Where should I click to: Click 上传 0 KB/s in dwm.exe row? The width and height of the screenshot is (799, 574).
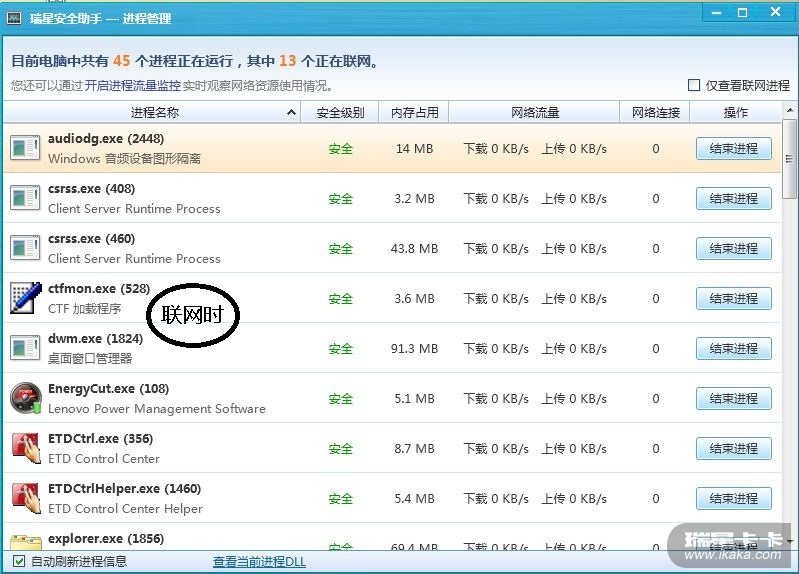coord(574,349)
